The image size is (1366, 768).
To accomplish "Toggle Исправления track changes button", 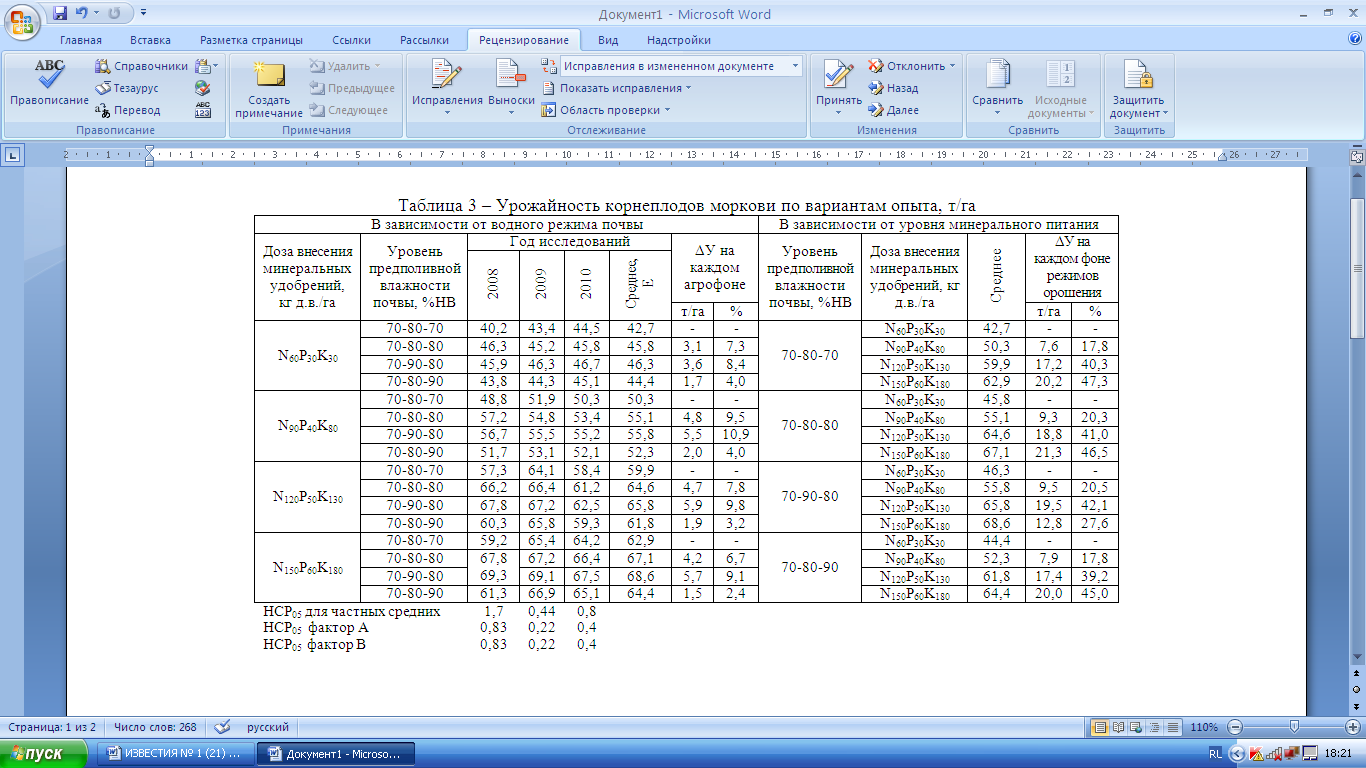I will pyautogui.click(x=447, y=75).
